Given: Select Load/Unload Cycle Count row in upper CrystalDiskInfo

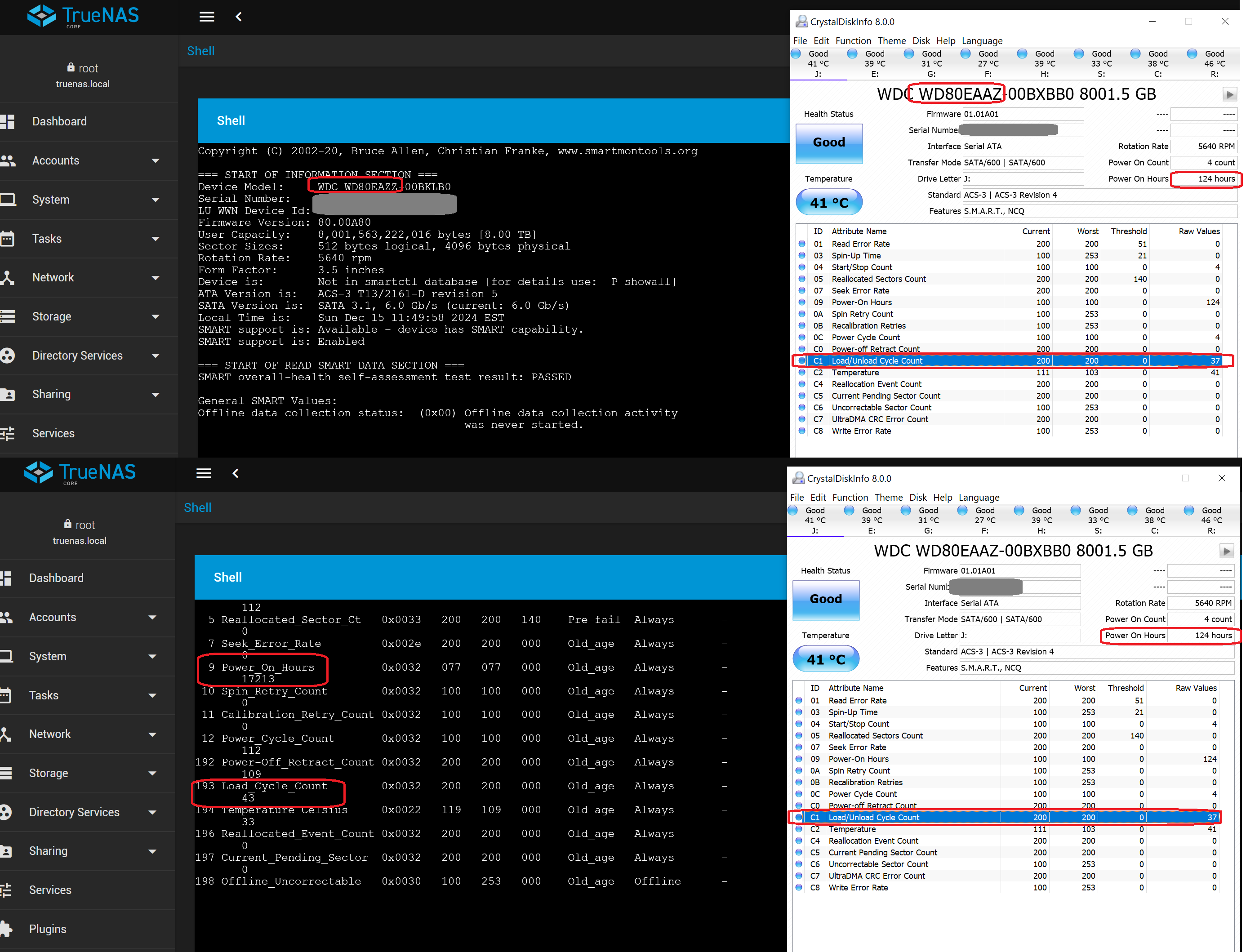Looking at the screenshot, I should [x=1009, y=360].
